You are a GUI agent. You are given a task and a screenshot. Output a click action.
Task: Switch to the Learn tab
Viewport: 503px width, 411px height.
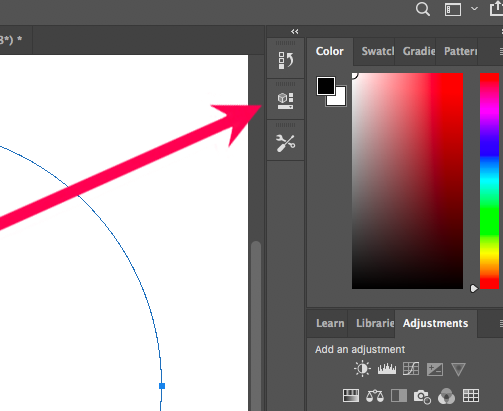pos(330,323)
